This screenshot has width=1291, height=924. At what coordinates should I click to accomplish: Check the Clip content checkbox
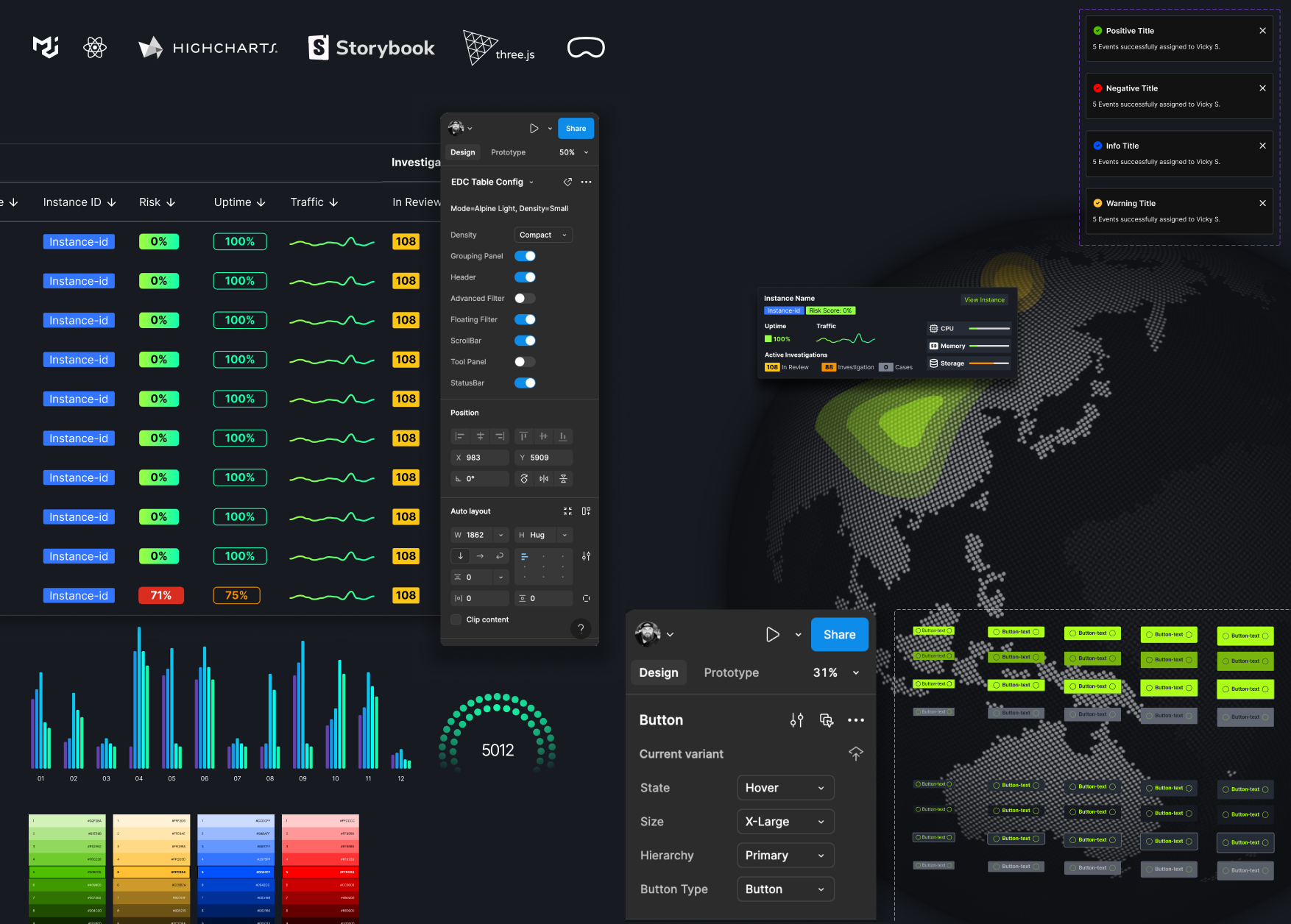(456, 619)
